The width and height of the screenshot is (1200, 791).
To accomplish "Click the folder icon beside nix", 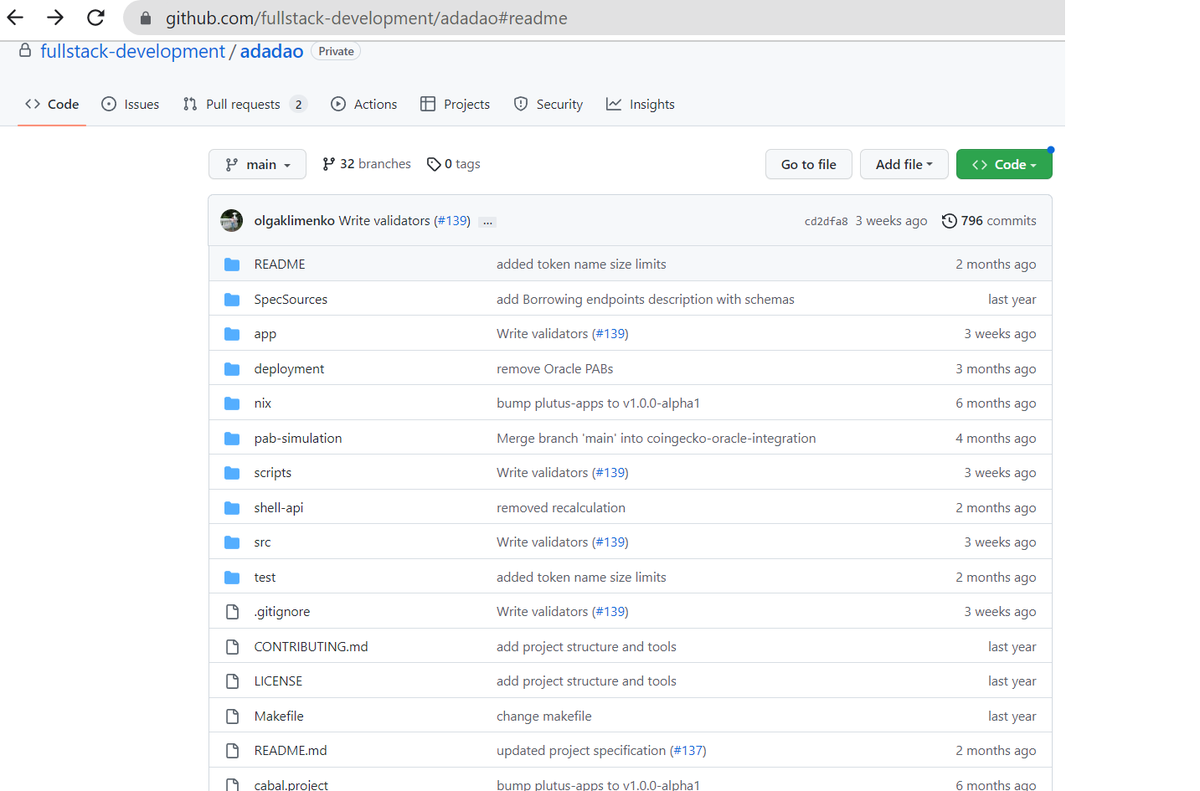I will click(232, 404).
